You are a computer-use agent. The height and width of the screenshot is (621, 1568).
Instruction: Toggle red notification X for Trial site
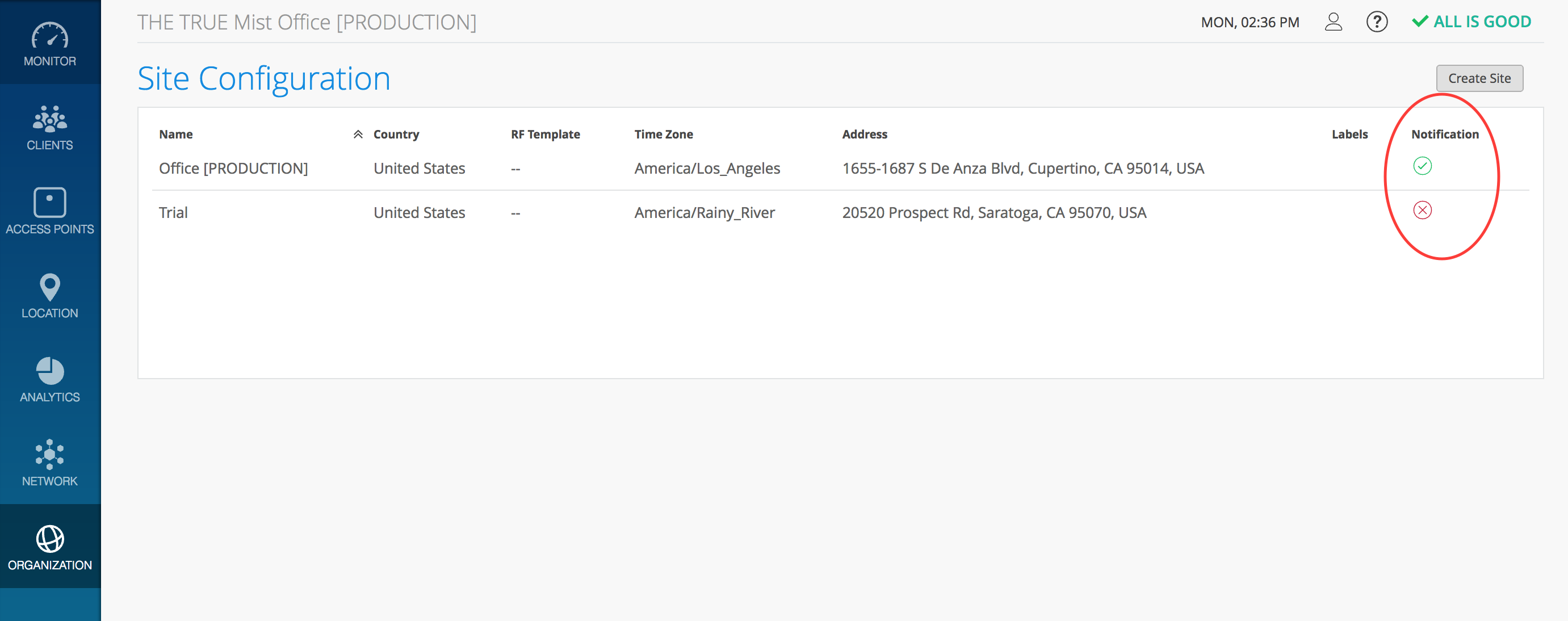(1422, 210)
